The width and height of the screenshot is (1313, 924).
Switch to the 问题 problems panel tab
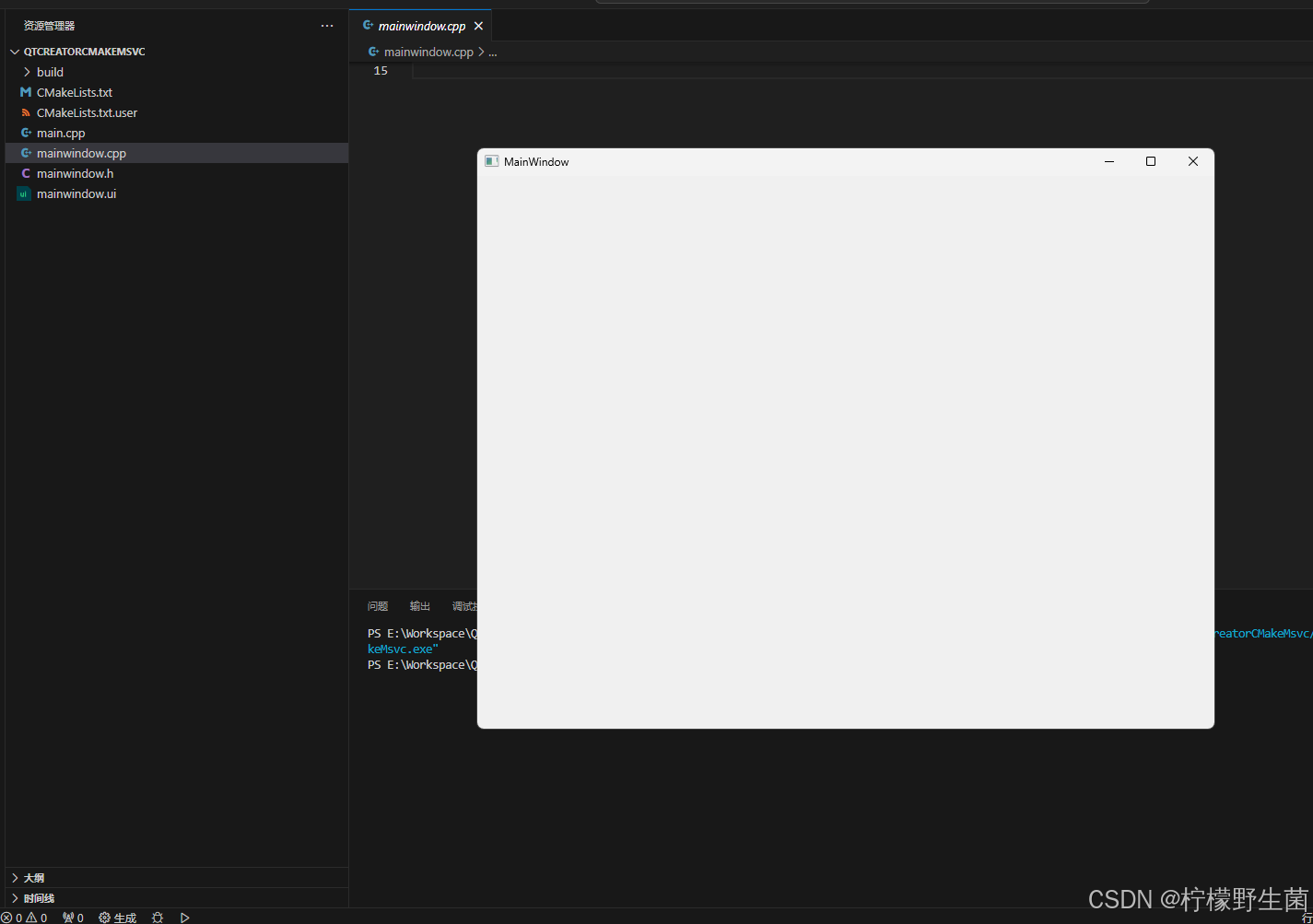pos(378,606)
